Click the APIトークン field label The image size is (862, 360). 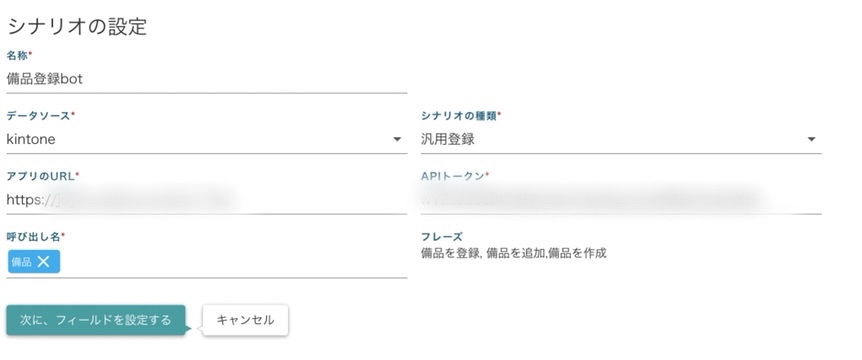tap(455, 176)
